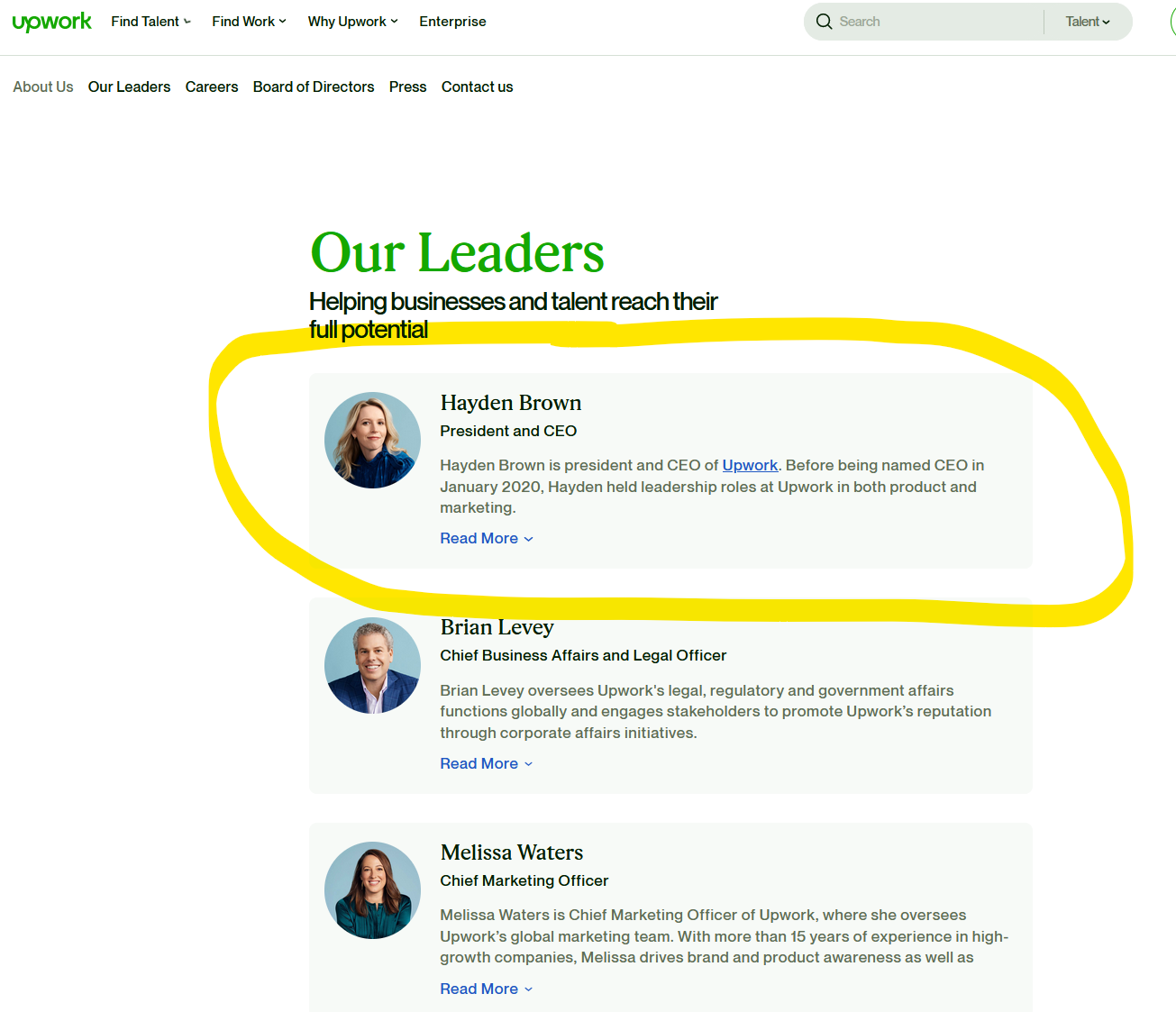This screenshot has height=1012, width=1176.
Task: Expand Read More for Melissa Waters
Action: click(486, 989)
